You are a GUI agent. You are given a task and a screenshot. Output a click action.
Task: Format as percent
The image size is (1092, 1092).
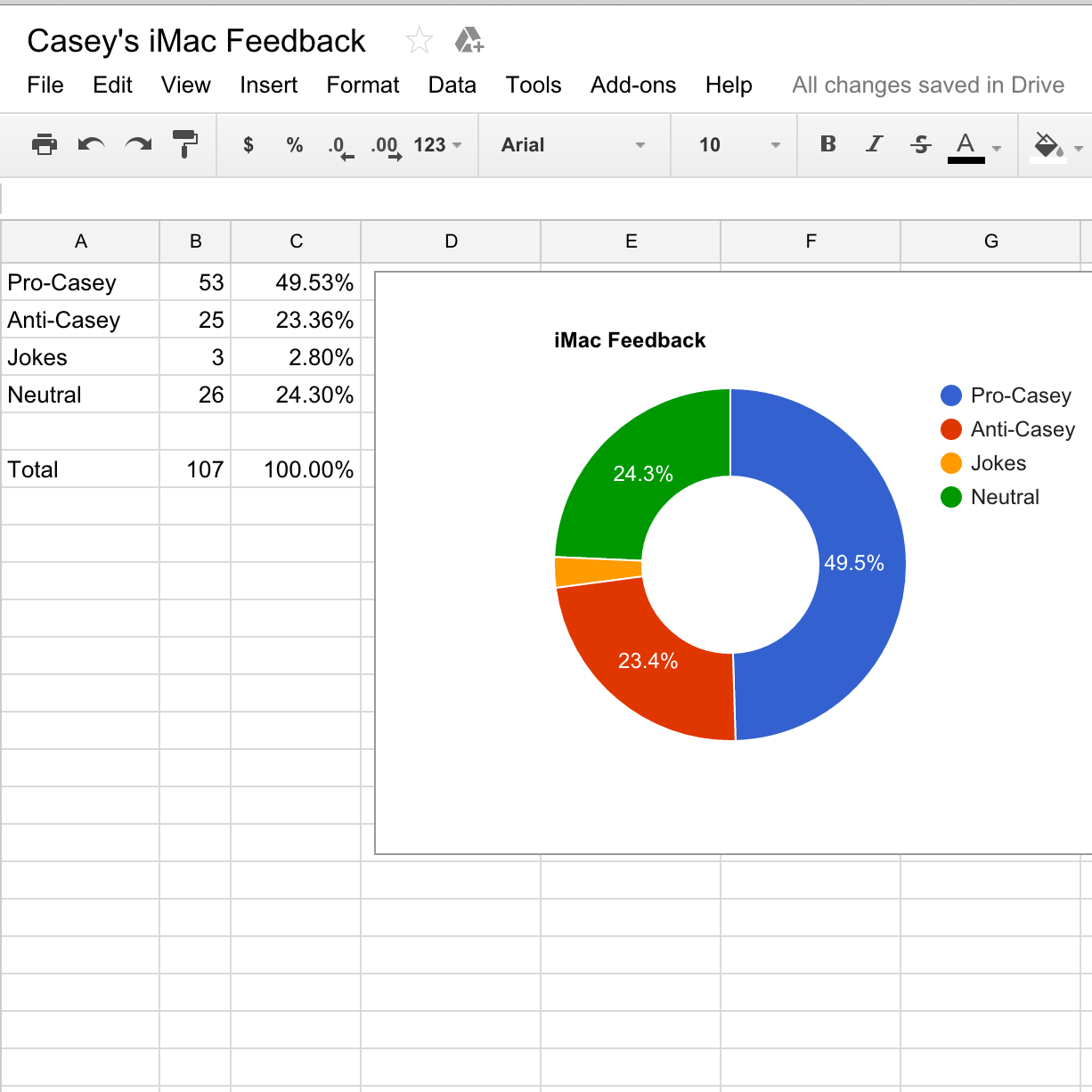click(295, 144)
